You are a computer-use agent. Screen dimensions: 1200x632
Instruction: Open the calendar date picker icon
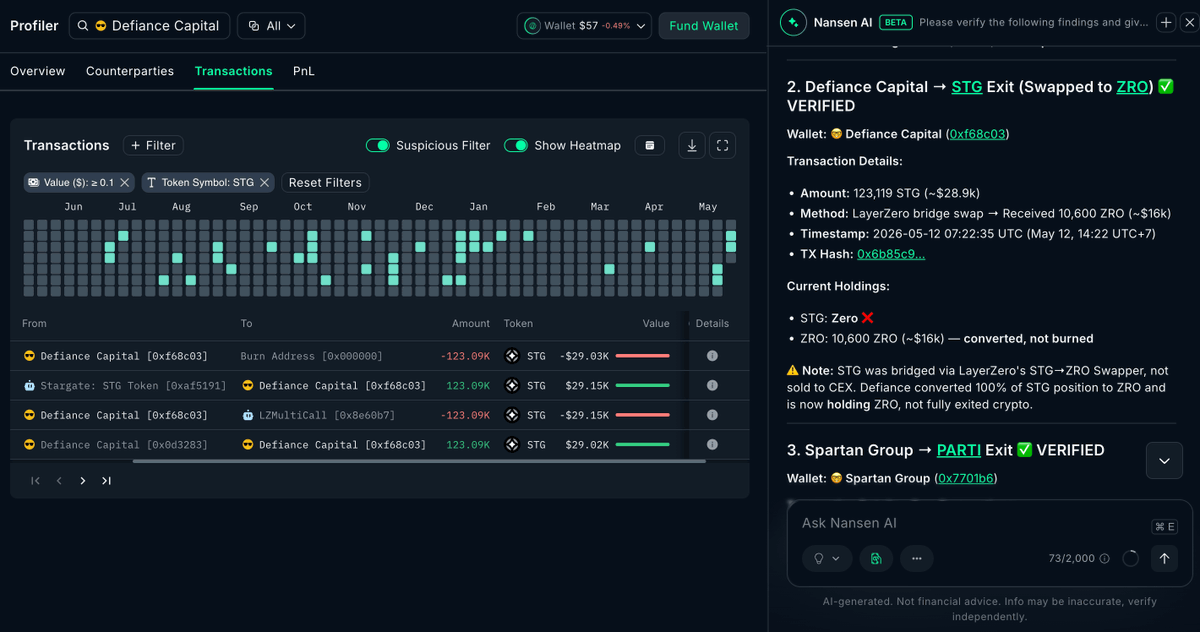pyautogui.click(x=650, y=145)
